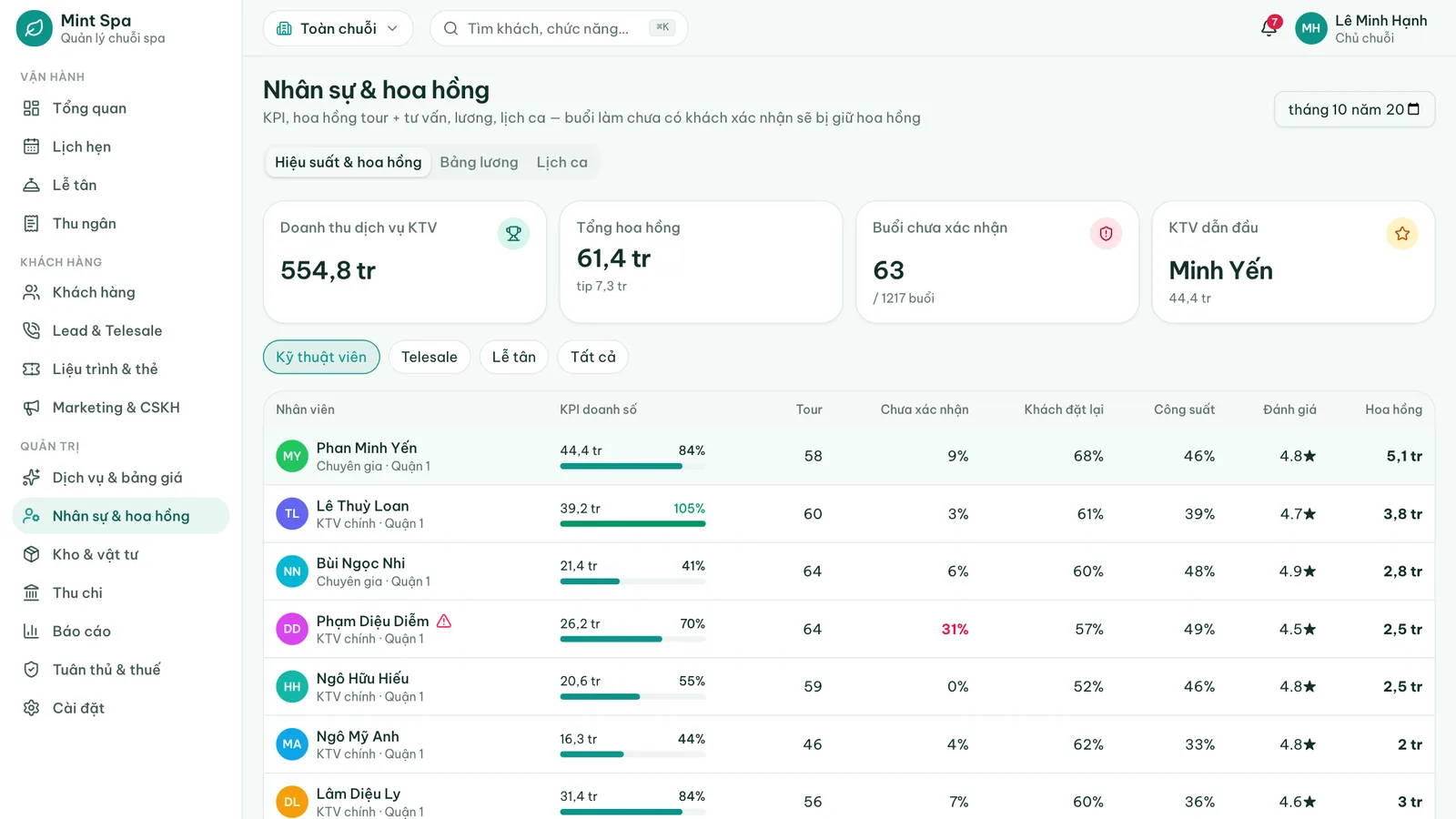Click the Lễ tân bell icon in sidebar
The height and width of the screenshot is (819, 1456).
coord(31,185)
